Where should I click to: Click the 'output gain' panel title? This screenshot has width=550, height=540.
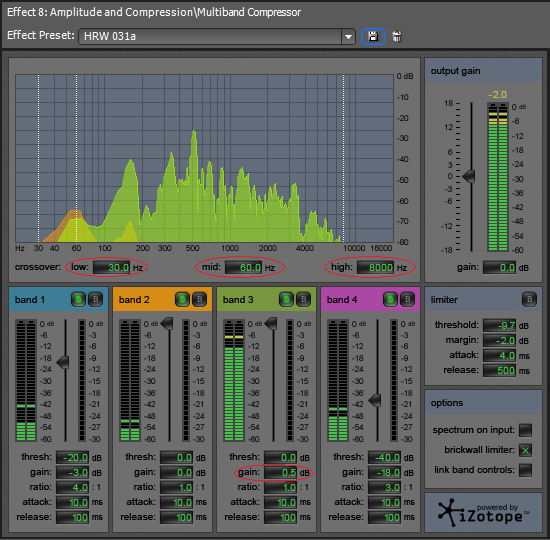455,71
